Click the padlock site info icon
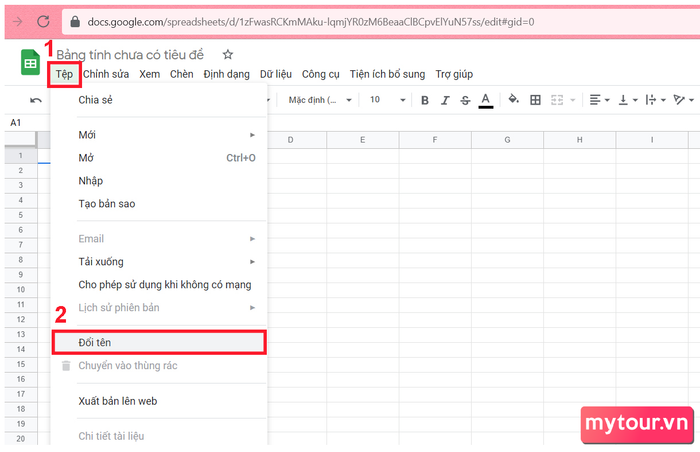 point(75,21)
